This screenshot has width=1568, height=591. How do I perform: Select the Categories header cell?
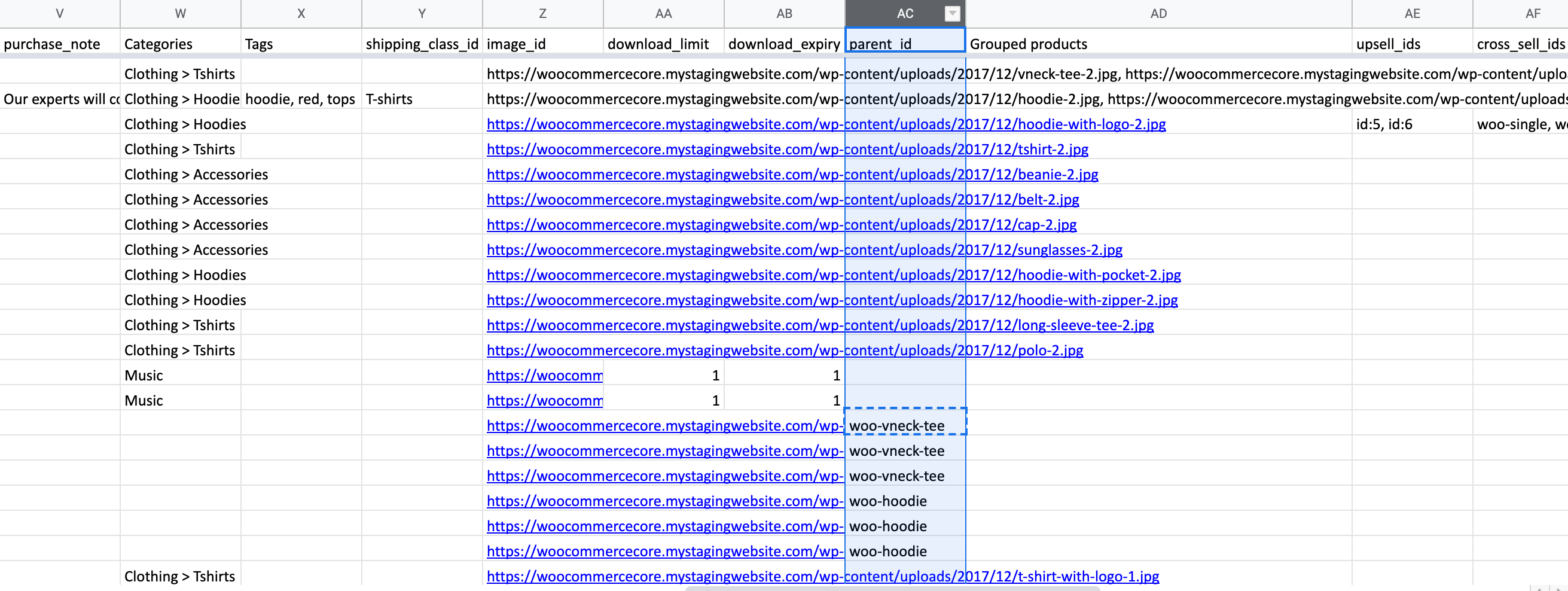[x=180, y=44]
